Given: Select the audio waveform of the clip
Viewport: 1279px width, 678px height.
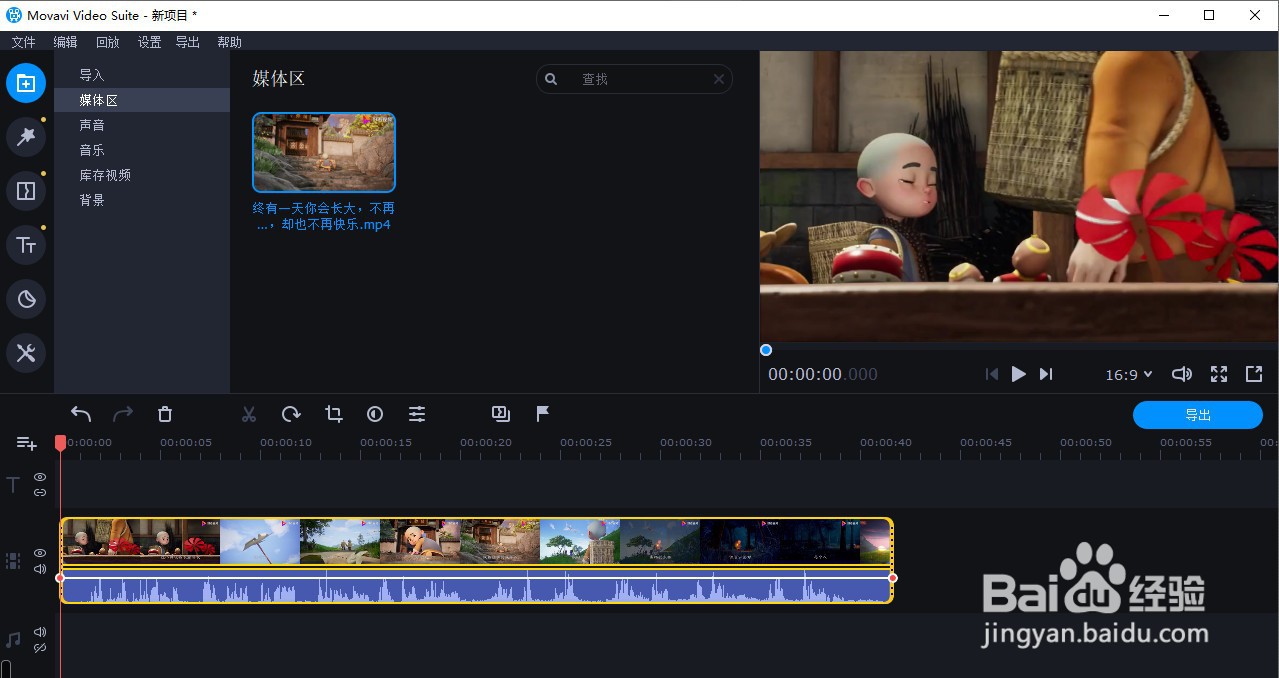Looking at the screenshot, I should click(x=476, y=586).
